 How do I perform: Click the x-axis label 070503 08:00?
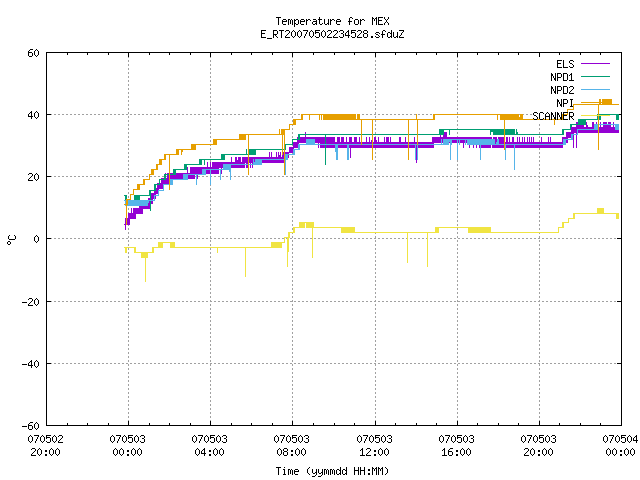pyautogui.click(x=291, y=446)
